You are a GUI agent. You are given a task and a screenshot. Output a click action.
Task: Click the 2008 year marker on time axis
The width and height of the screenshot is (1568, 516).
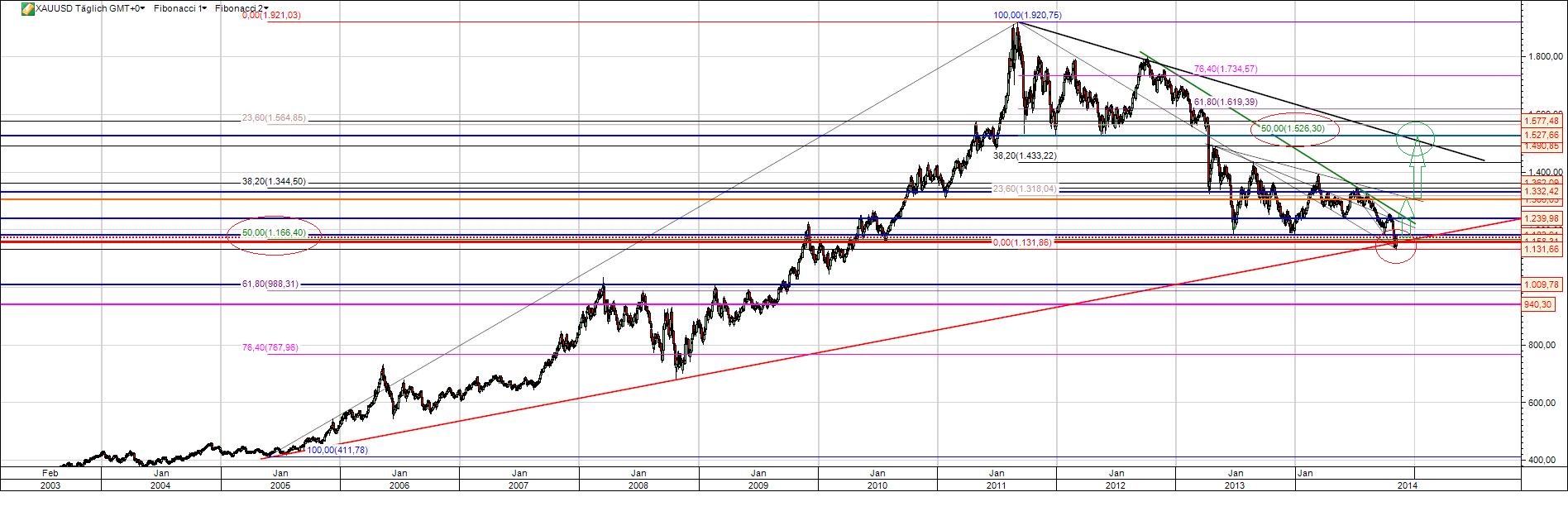click(x=638, y=485)
